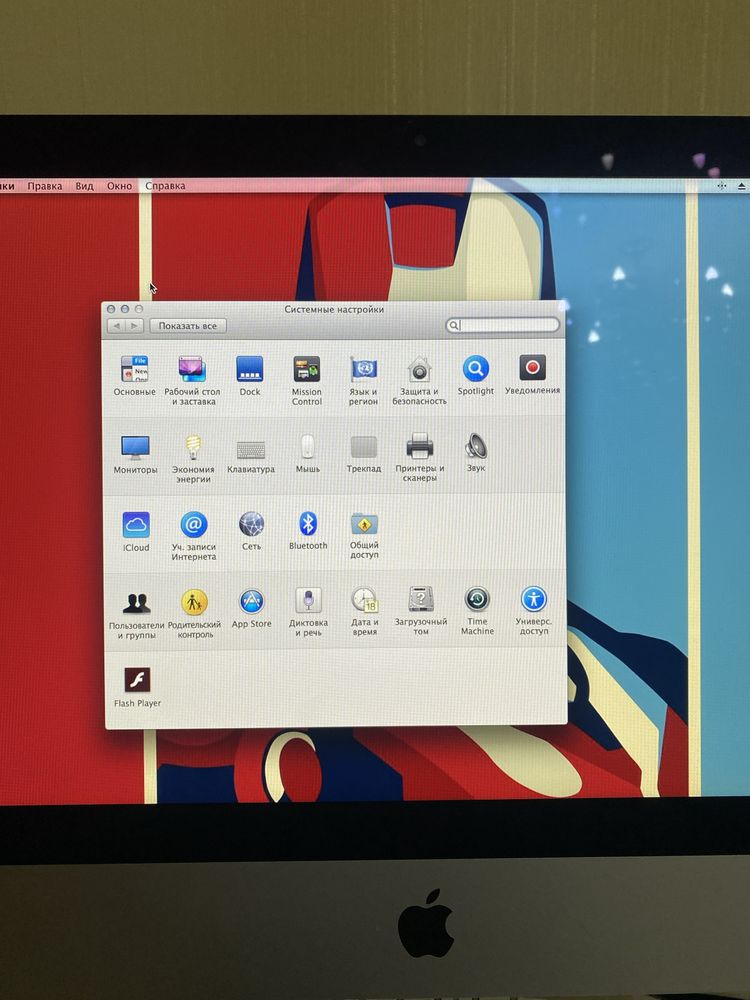The image size is (750, 1000).
Task: Click the Показать все button
Action: point(188,326)
